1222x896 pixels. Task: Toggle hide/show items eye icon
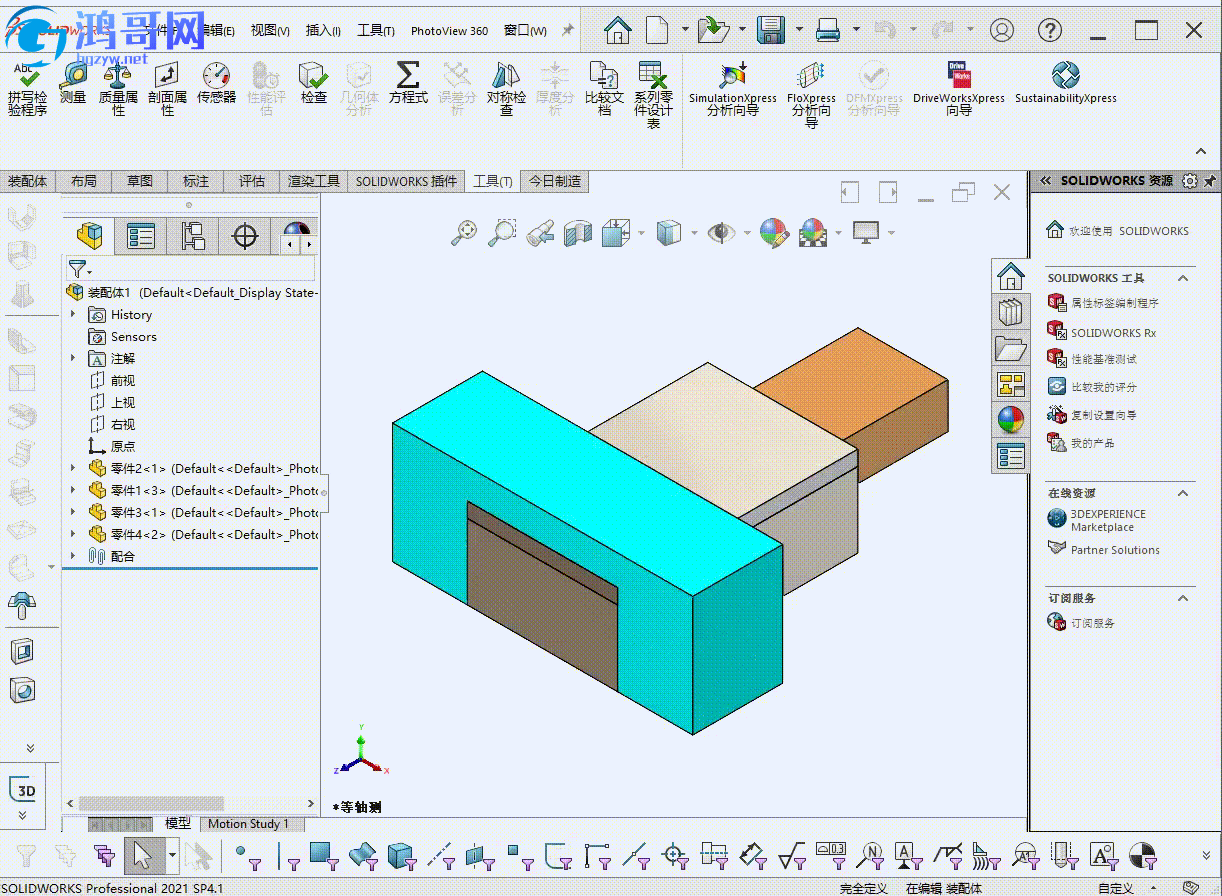point(720,233)
